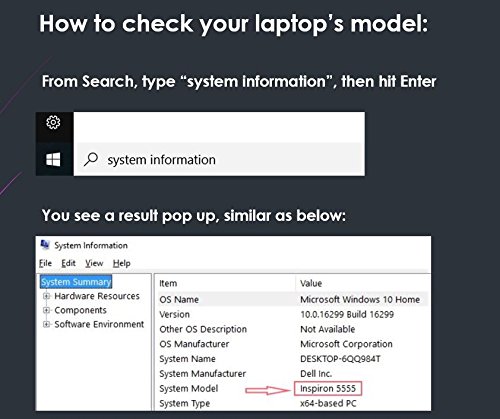The image size is (500, 419).
Task: Click the System Information window icon
Action: tap(45, 245)
